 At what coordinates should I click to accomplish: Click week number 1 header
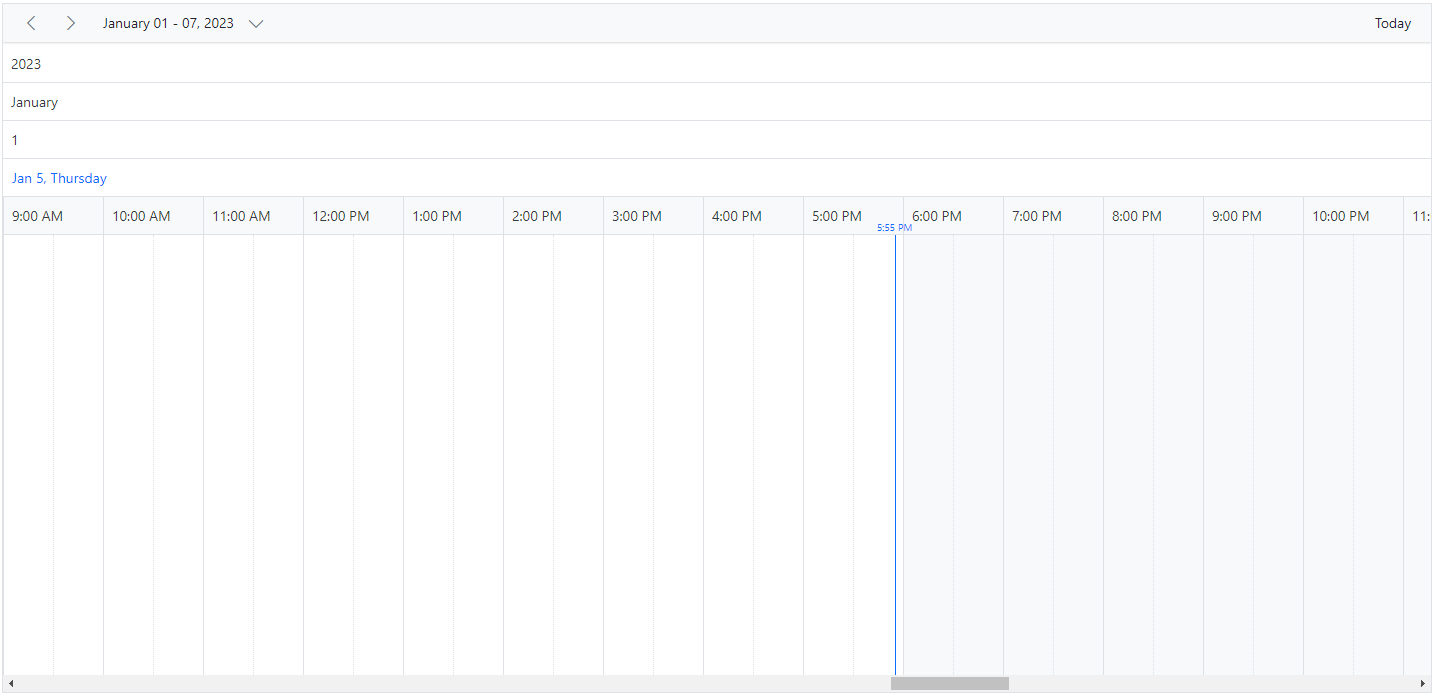click(x=717, y=140)
